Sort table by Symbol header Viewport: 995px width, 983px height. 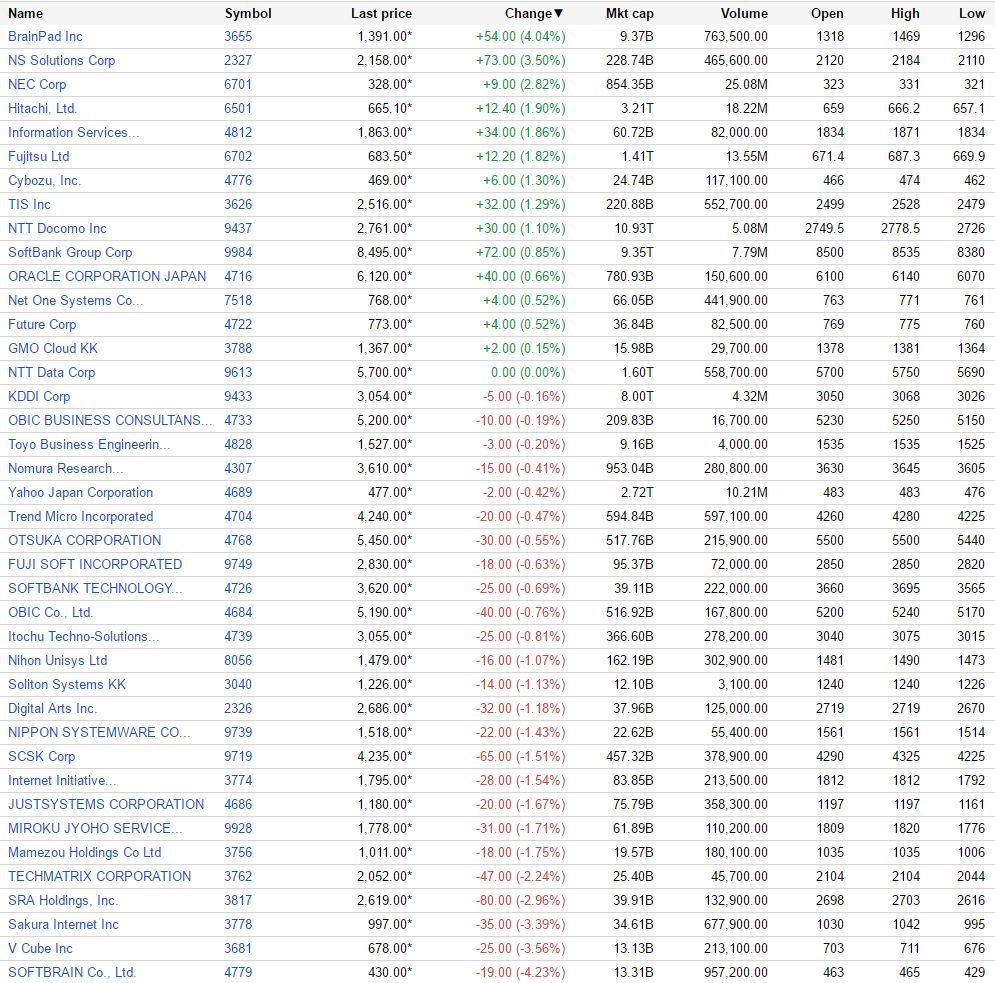(248, 13)
